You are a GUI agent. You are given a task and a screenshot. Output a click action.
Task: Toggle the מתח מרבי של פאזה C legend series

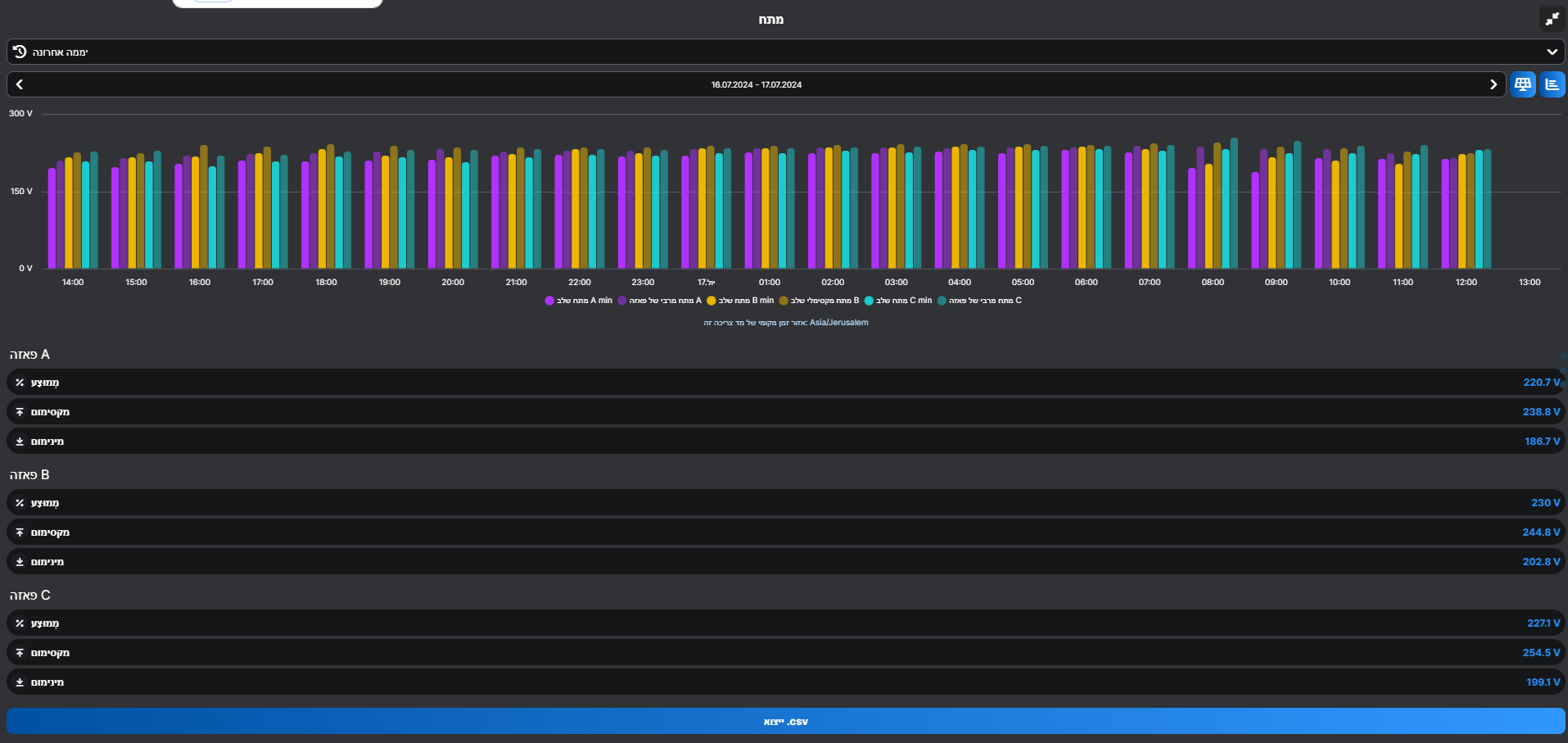[x=979, y=301]
